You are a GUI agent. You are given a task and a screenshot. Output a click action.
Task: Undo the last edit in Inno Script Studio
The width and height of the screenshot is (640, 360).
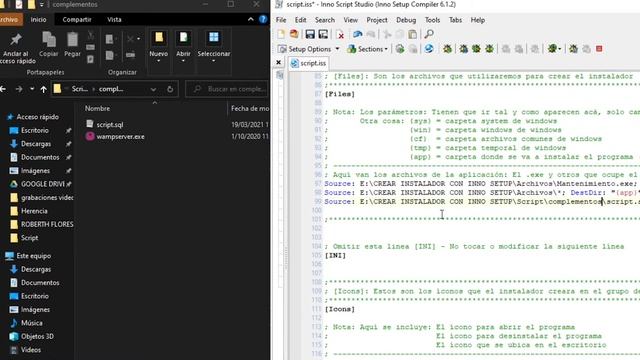(x=358, y=34)
